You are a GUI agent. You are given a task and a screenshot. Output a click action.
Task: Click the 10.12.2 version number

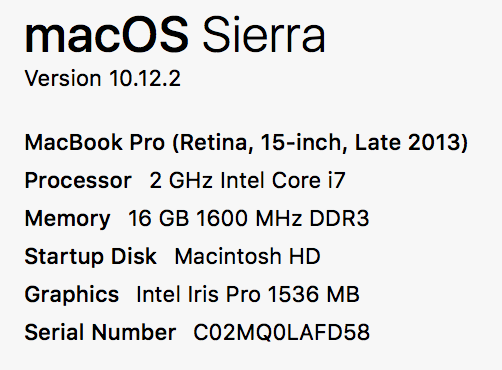point(145,79)
